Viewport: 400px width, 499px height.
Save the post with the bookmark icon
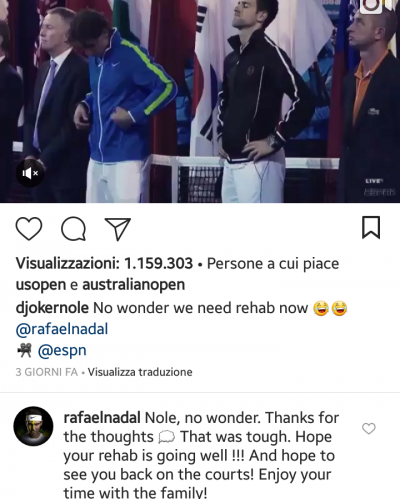(x=371, y=227)
